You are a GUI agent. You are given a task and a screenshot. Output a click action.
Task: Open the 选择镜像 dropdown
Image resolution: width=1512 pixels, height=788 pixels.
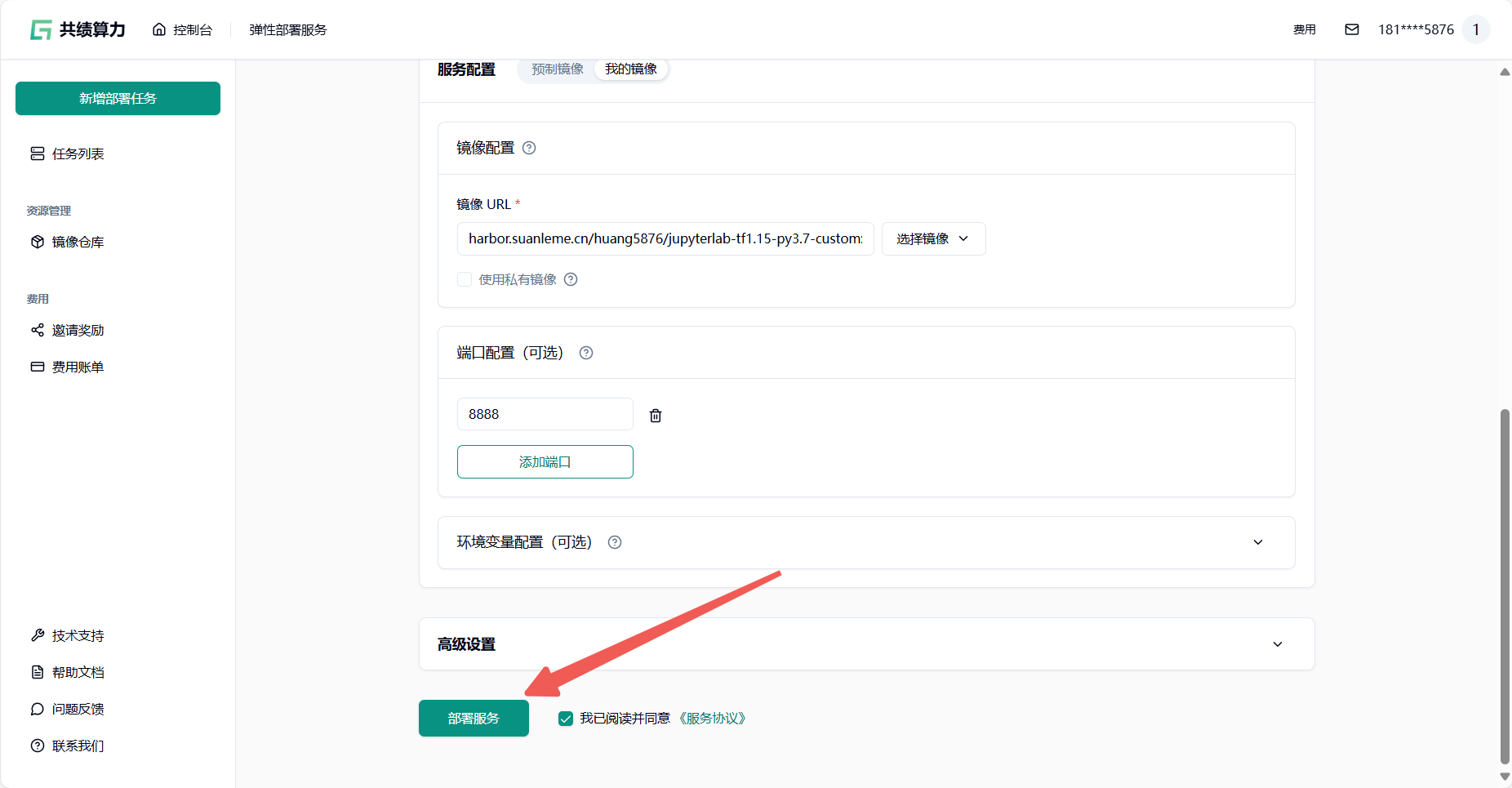(x=933, y=238)
